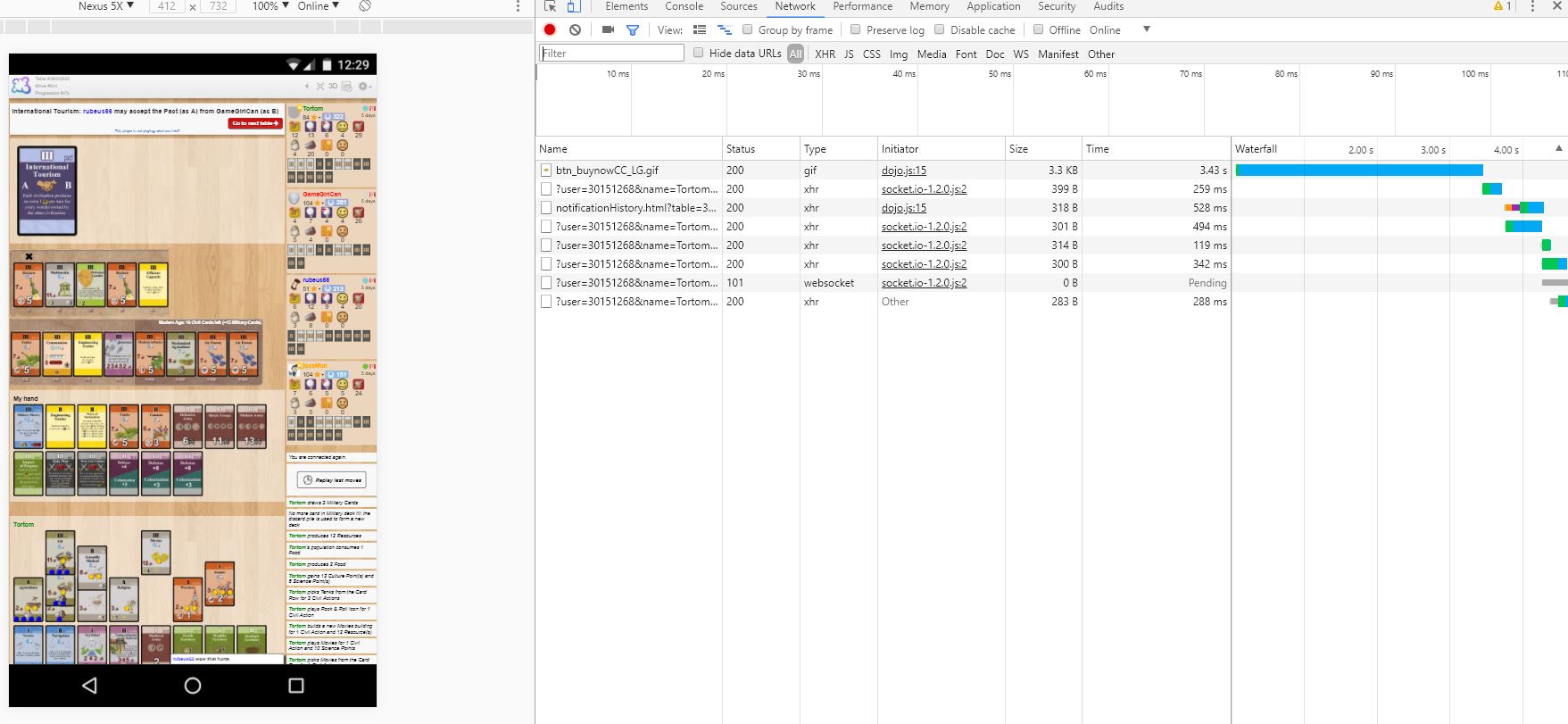Toggle the filter funnel icon
This screenshot has height=724, width=1568.
633,29
